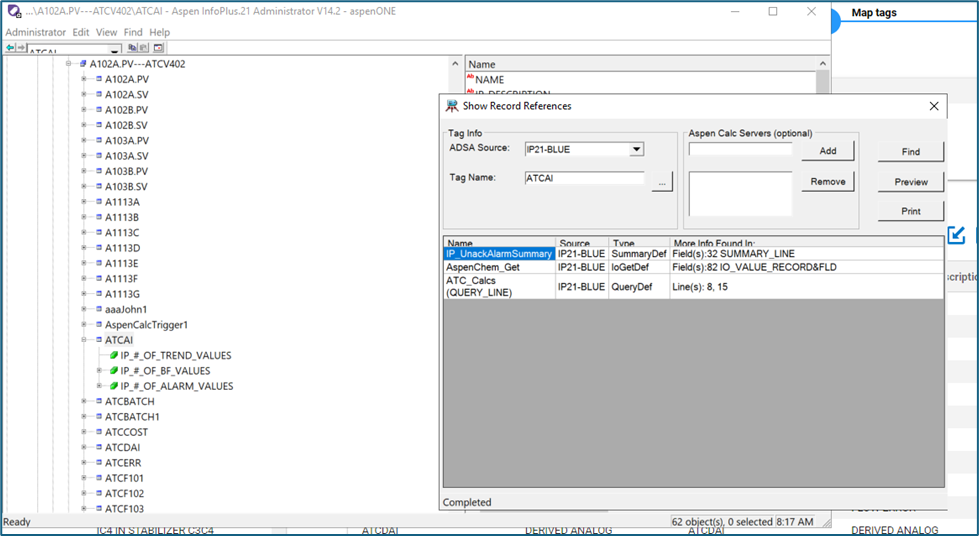Screen dimensions: 979x536
Task: Select the A1113G tree item
Action: click(122, 294)
